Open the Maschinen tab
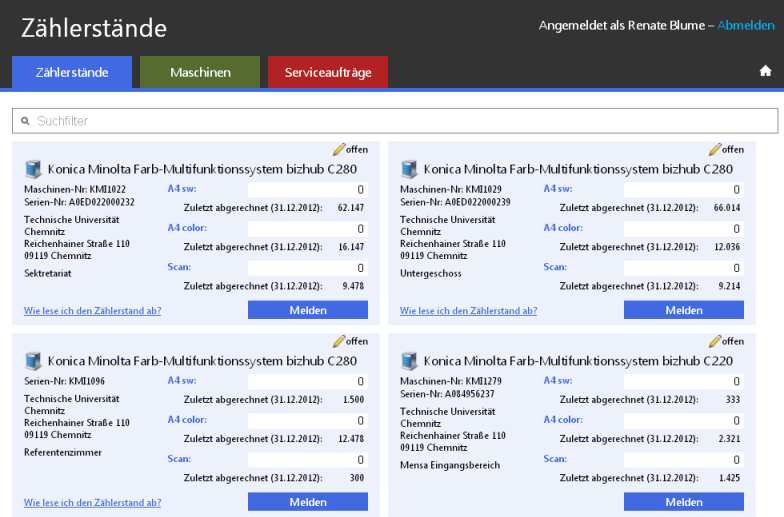Image resolution: width=784 pixels, height=517 pixels. 200,72
